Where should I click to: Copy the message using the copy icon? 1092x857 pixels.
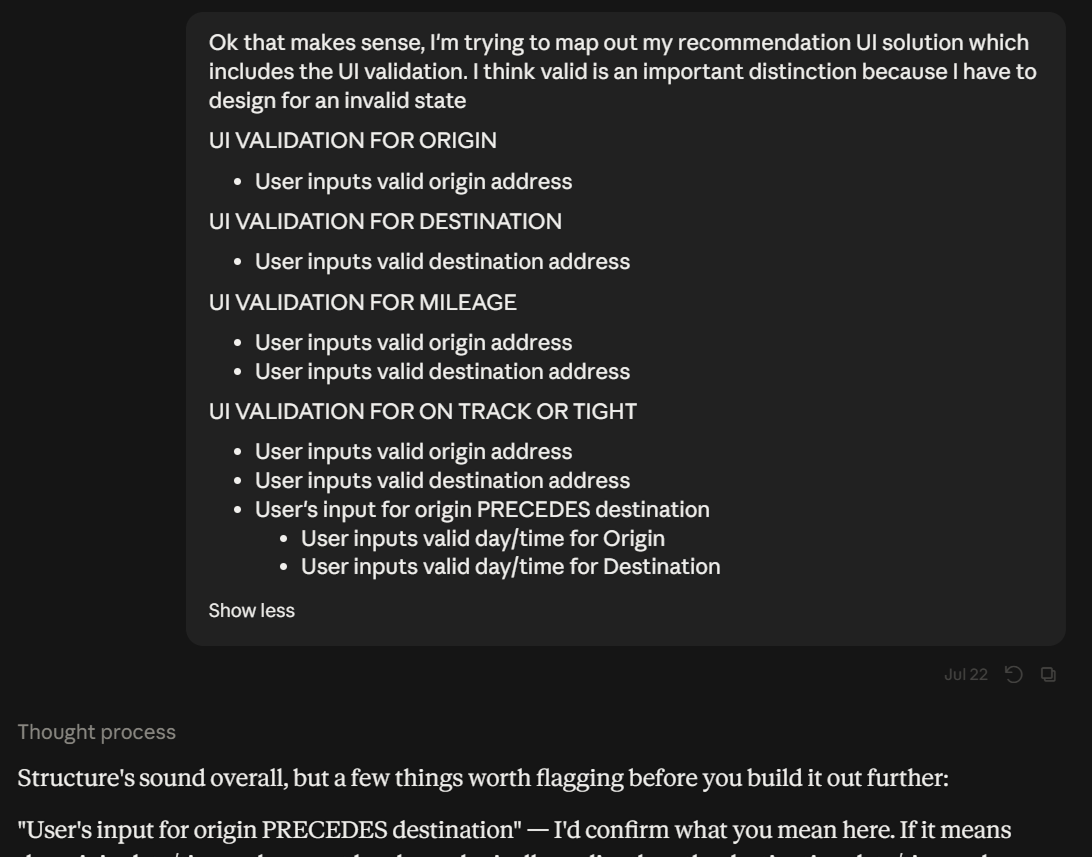point(1048,675)
